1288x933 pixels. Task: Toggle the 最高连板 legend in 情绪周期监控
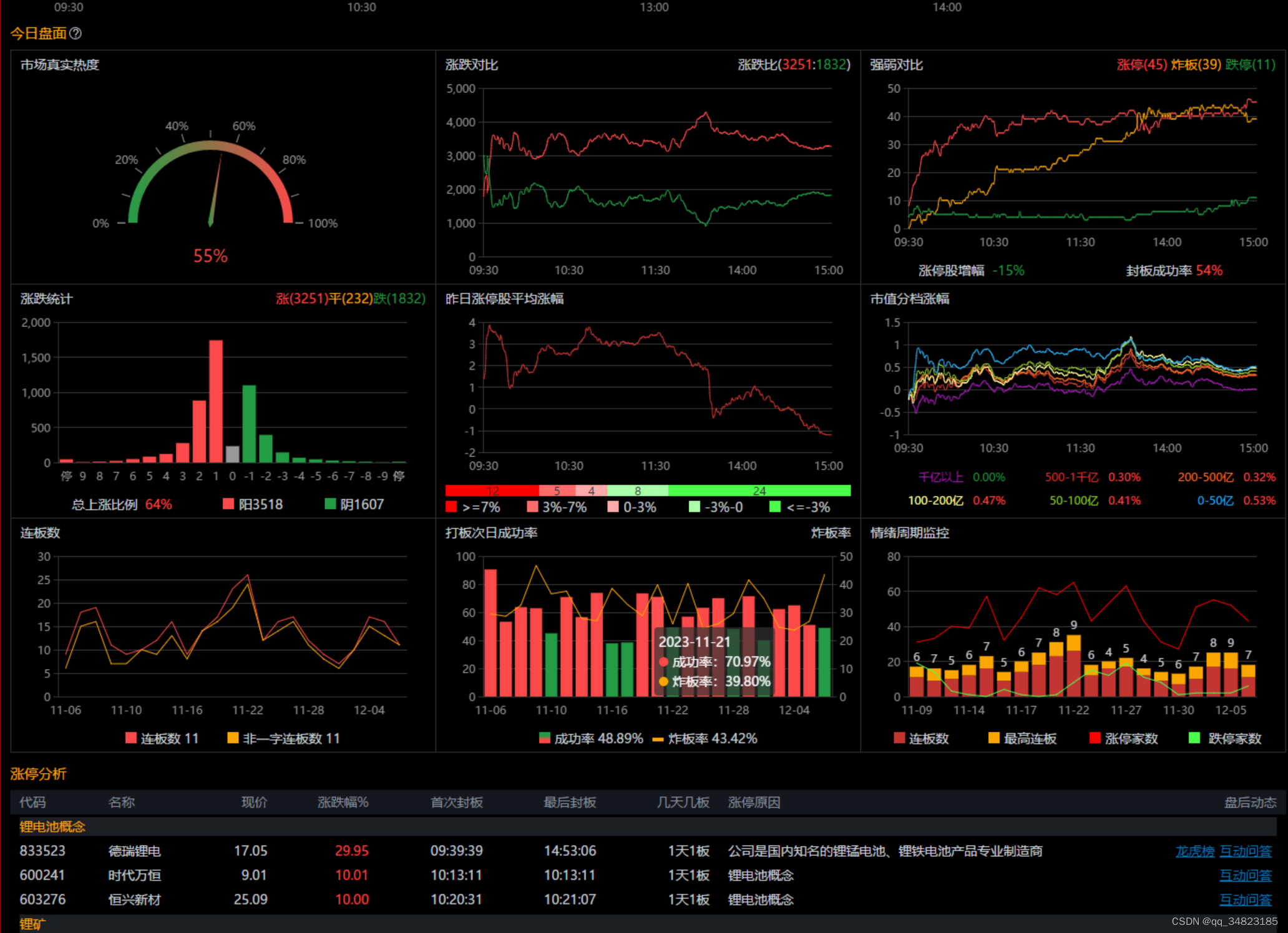(x=994, y=738)
